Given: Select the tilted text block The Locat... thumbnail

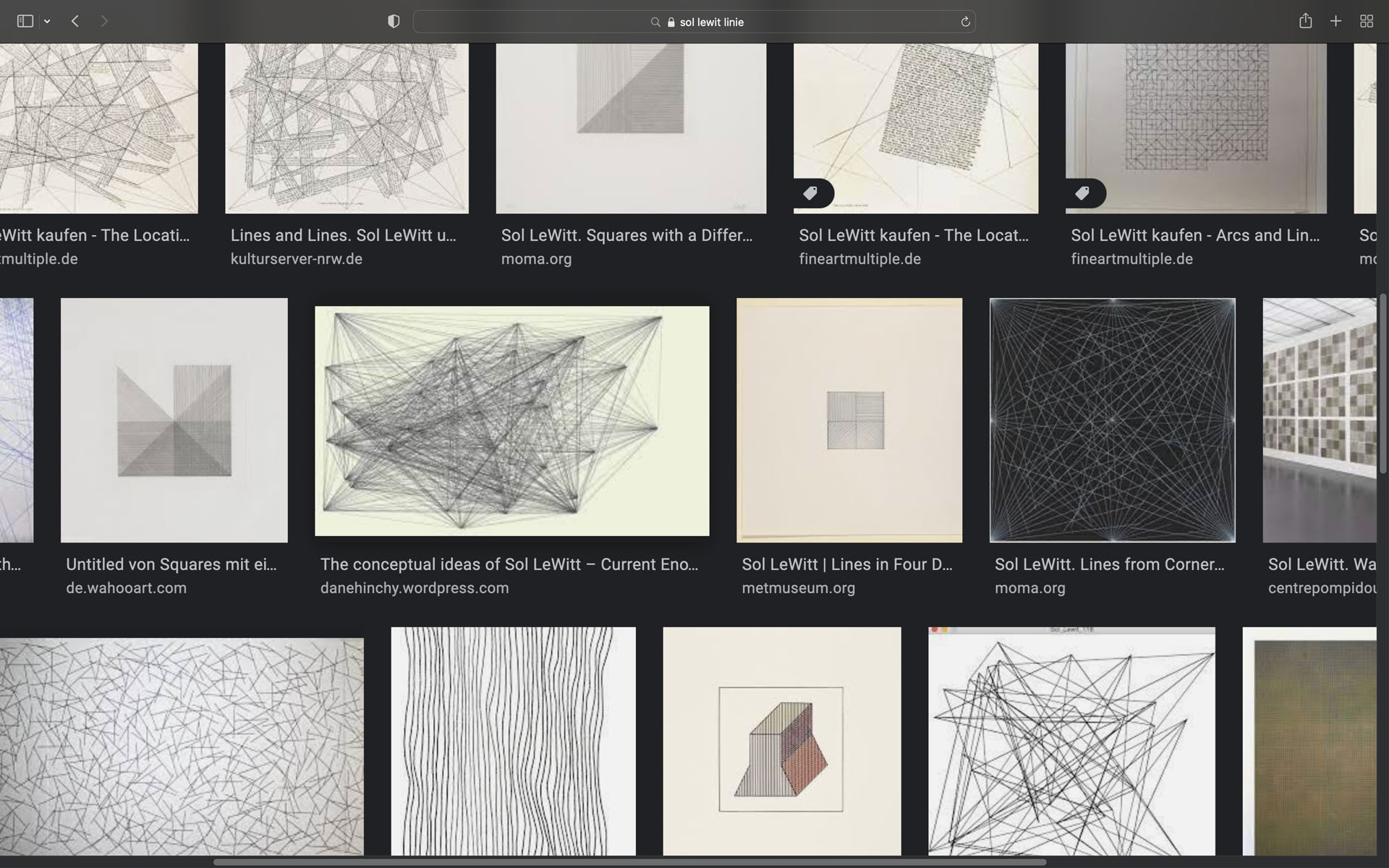Looking at the screenshot, I should click(x=916, y=128).
